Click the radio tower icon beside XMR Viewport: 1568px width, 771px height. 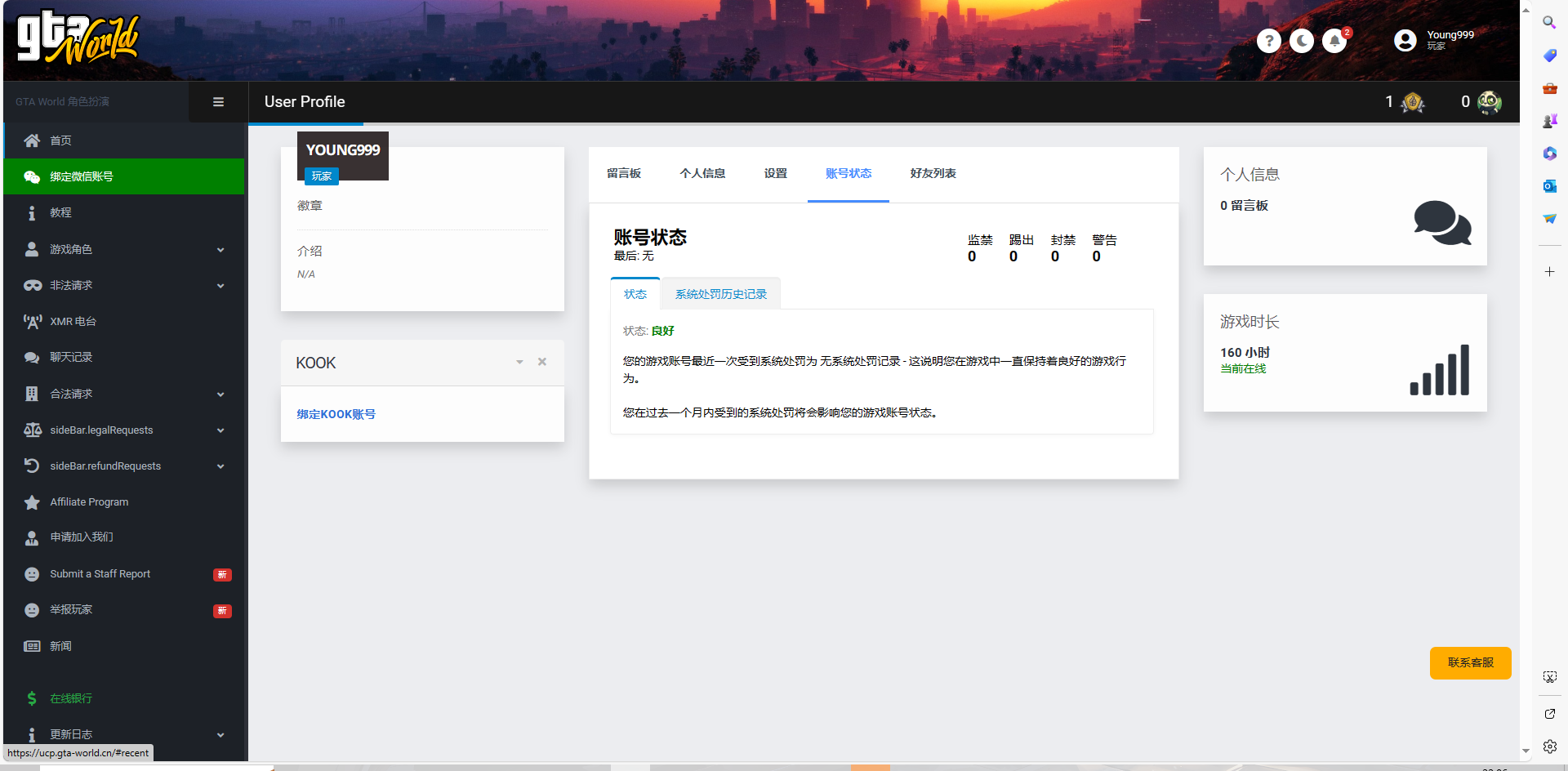point(32,321)
